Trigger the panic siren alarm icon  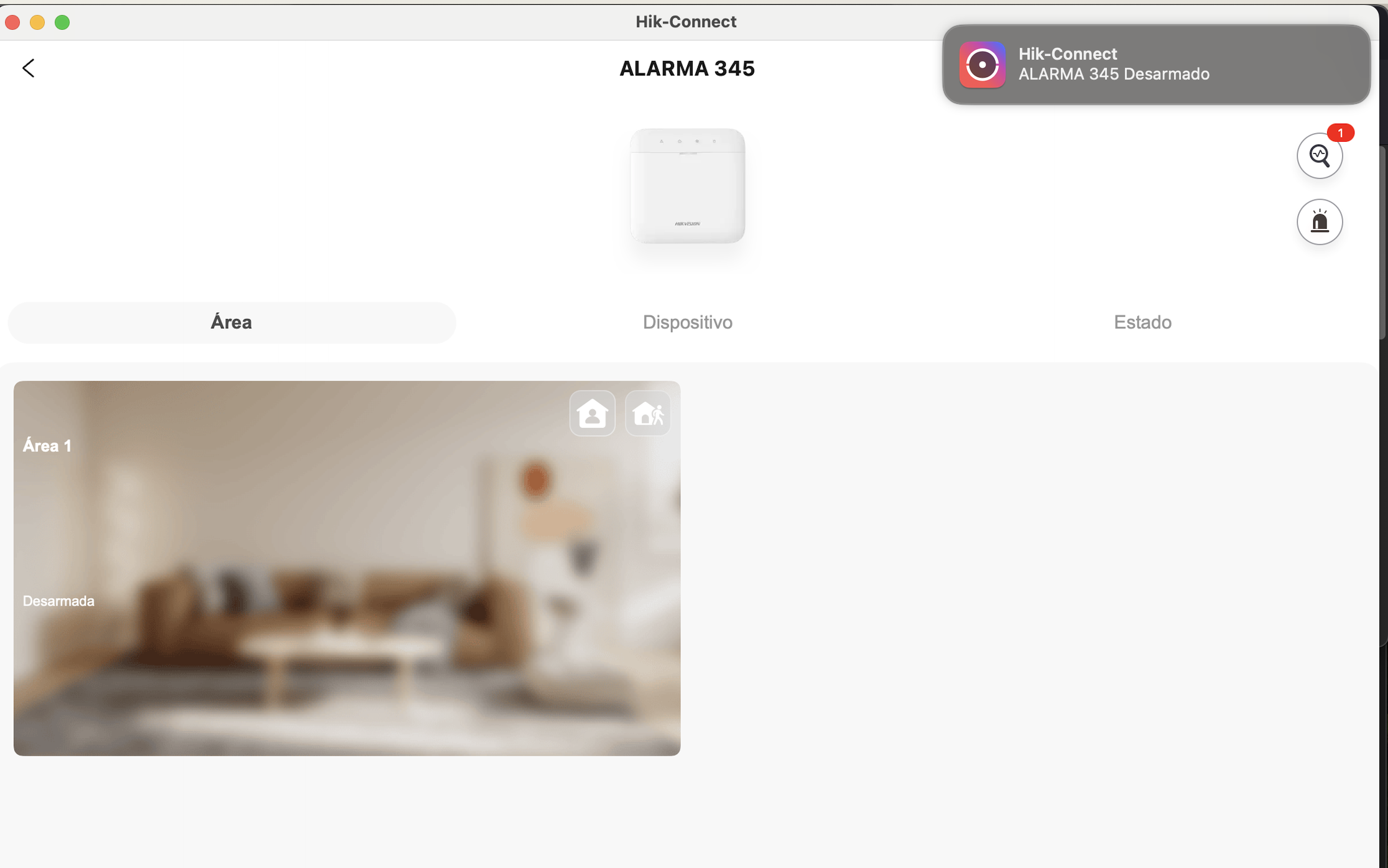(1319, 222)
